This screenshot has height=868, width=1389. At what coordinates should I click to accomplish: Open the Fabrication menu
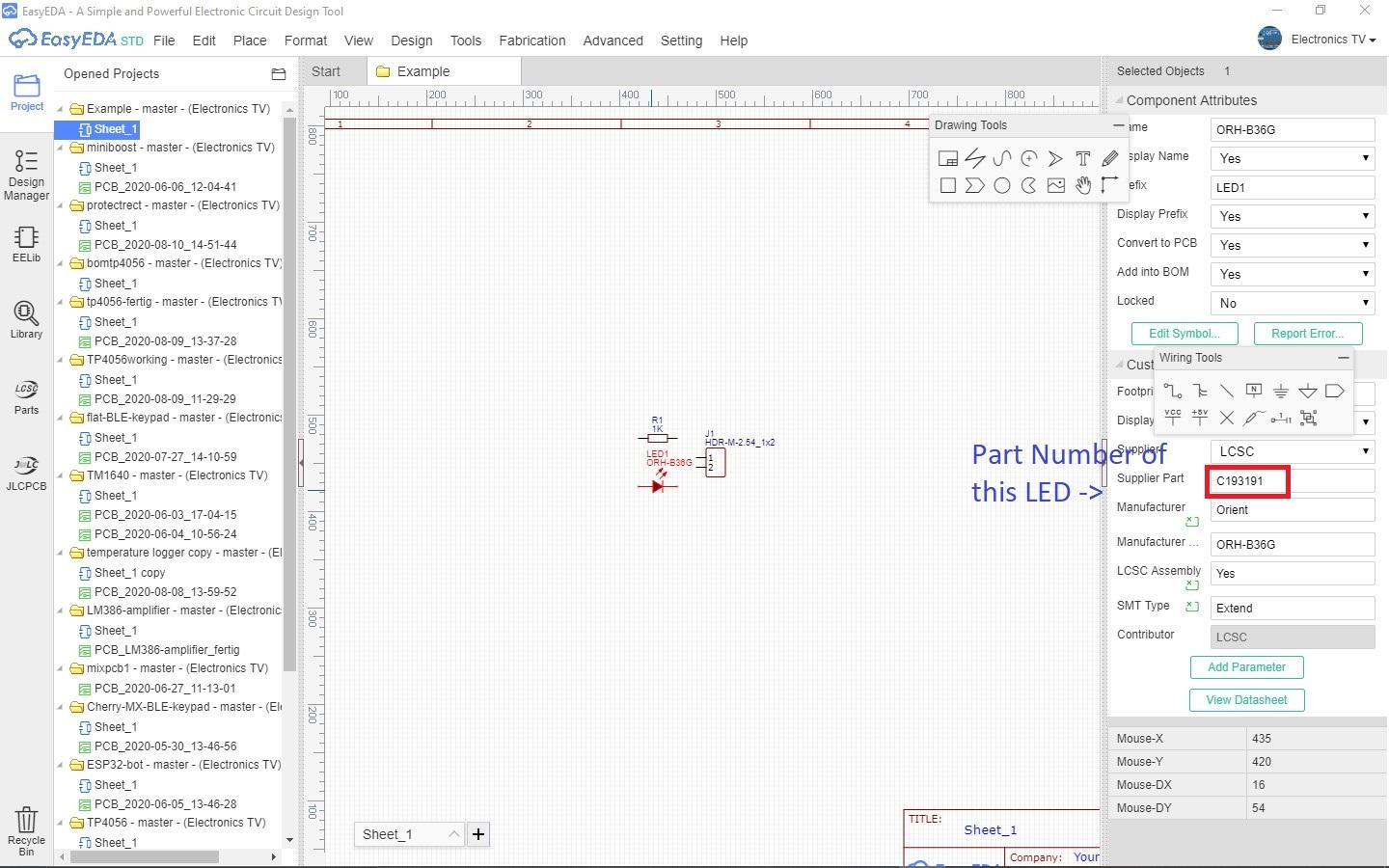pyautogui.click(x=531, y=41)
